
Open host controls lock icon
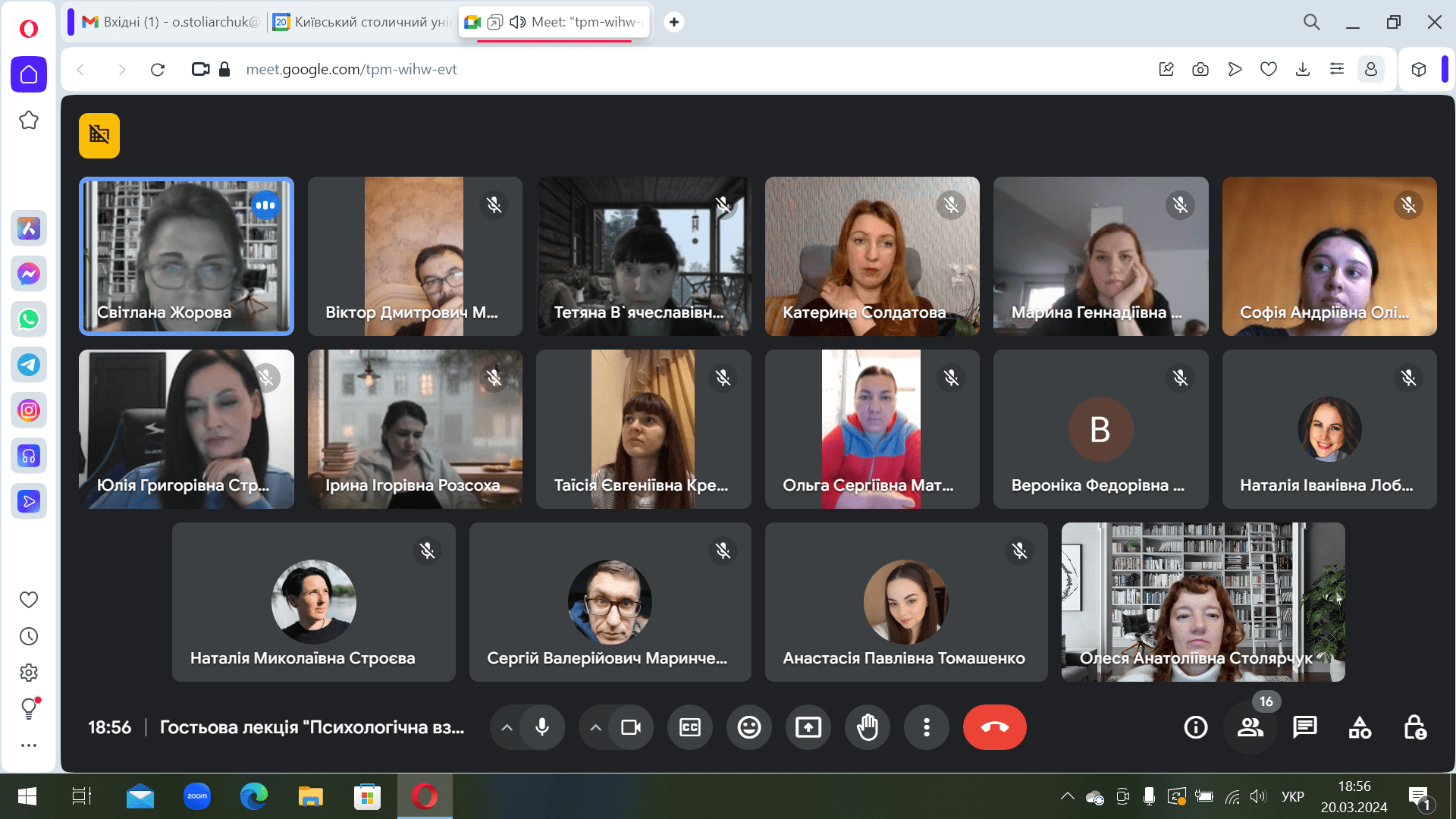pyautogui.click(x=1414, y=727)
